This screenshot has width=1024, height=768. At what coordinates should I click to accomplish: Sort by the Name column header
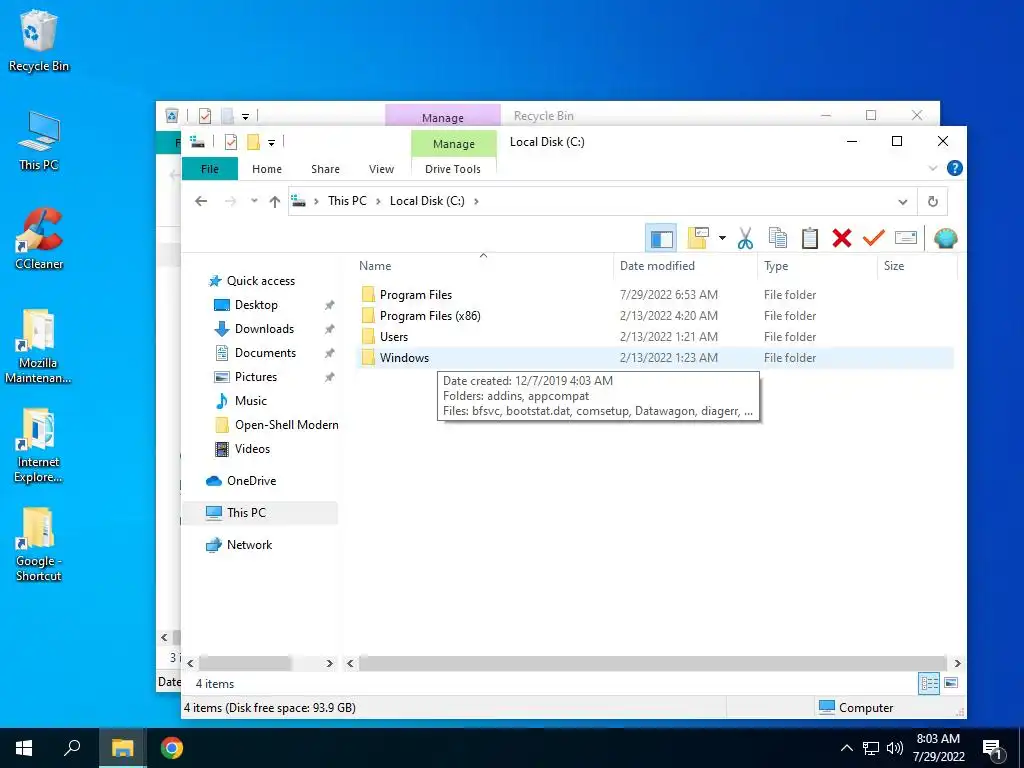tap(483, 266)
